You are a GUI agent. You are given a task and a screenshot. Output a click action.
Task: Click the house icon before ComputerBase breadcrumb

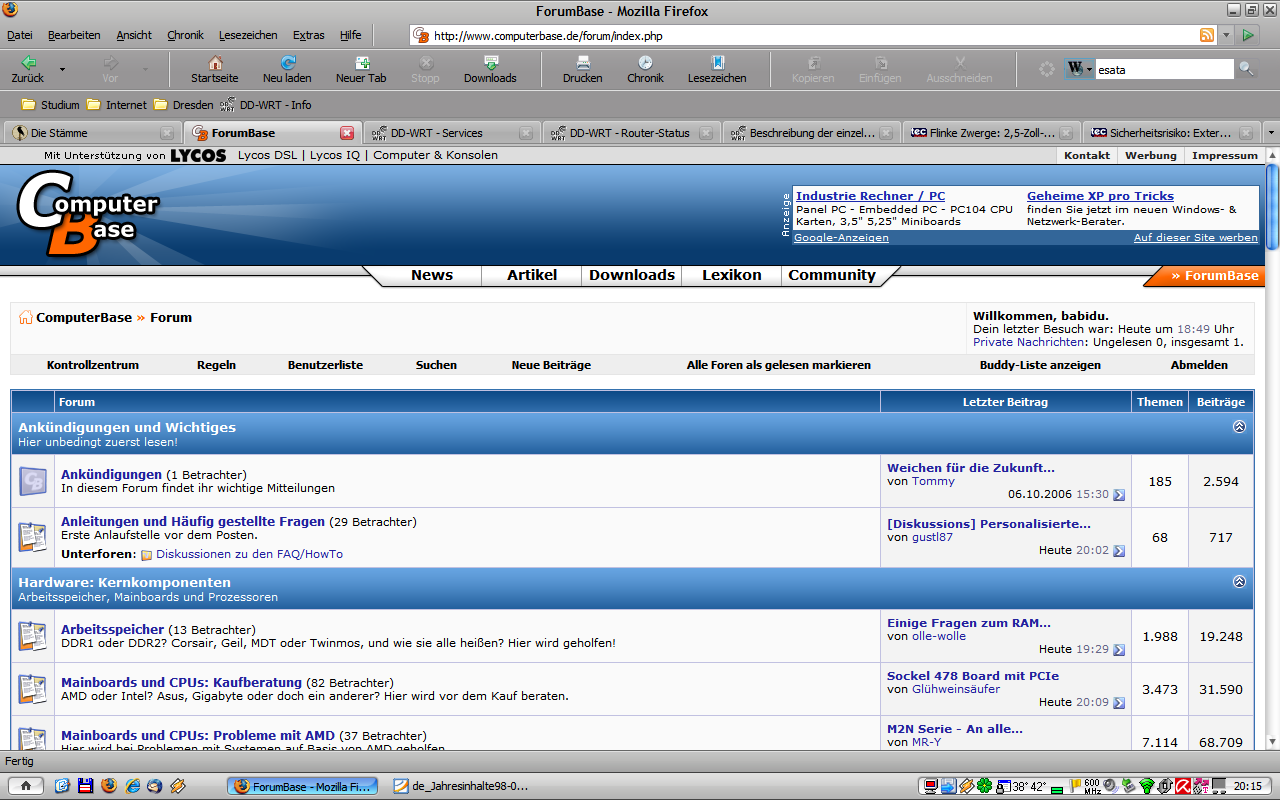tap(26, 318)
